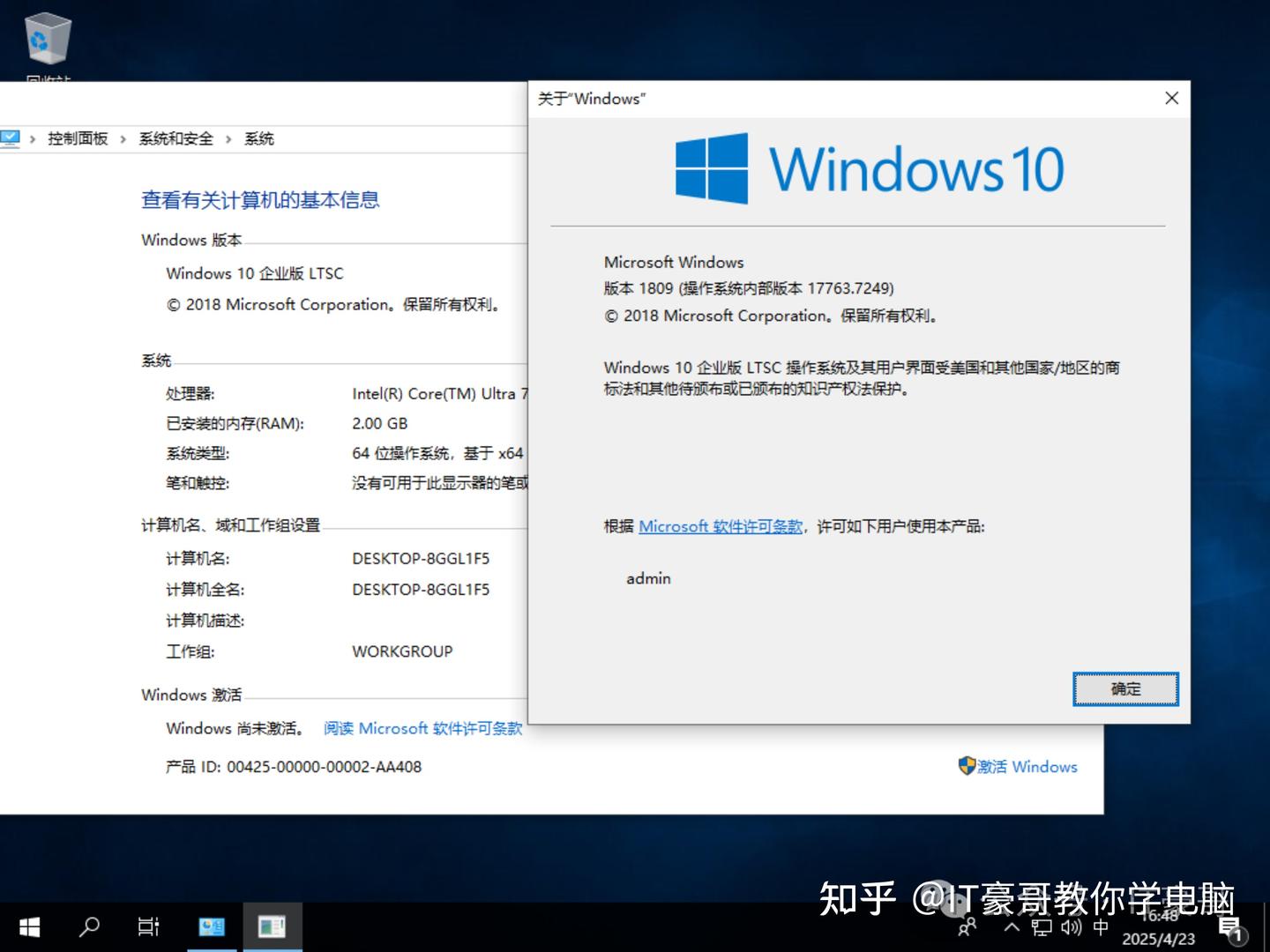Open the Start menu
The height and width of the screenshot is (952, 1270).
(x=27, y=926)
